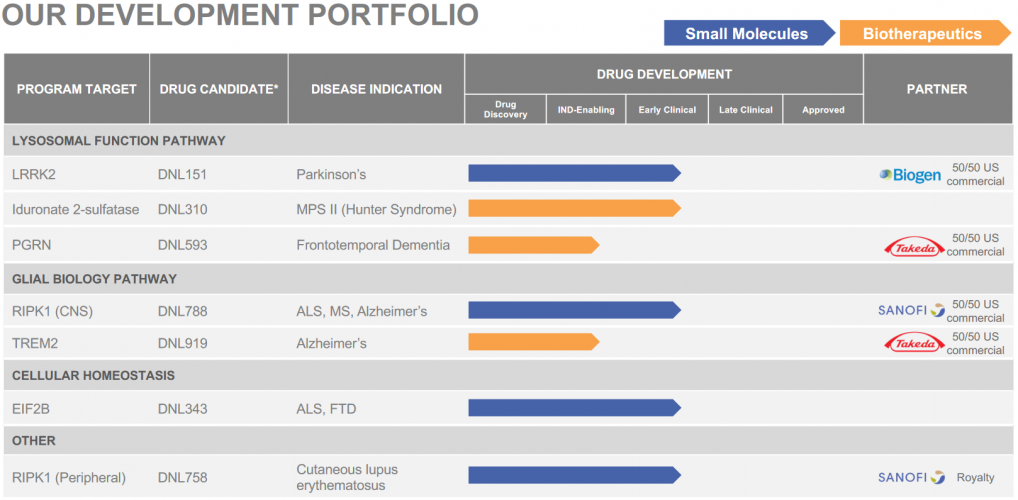
Task: Select the Cellular Homeostasis section header
Action: [x=93, y=375]
